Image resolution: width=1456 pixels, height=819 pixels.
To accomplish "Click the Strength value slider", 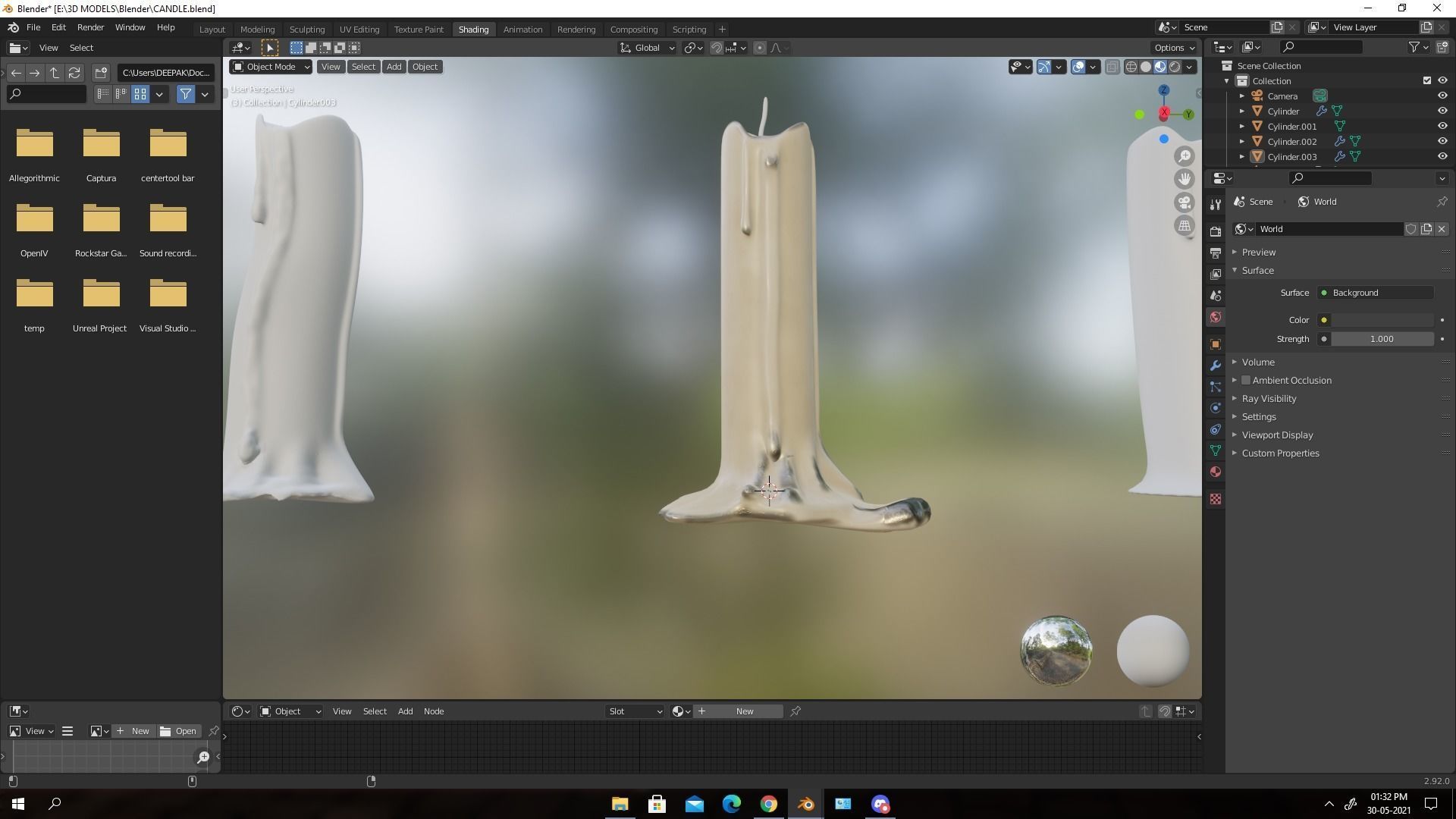I will coord(1382,339).
